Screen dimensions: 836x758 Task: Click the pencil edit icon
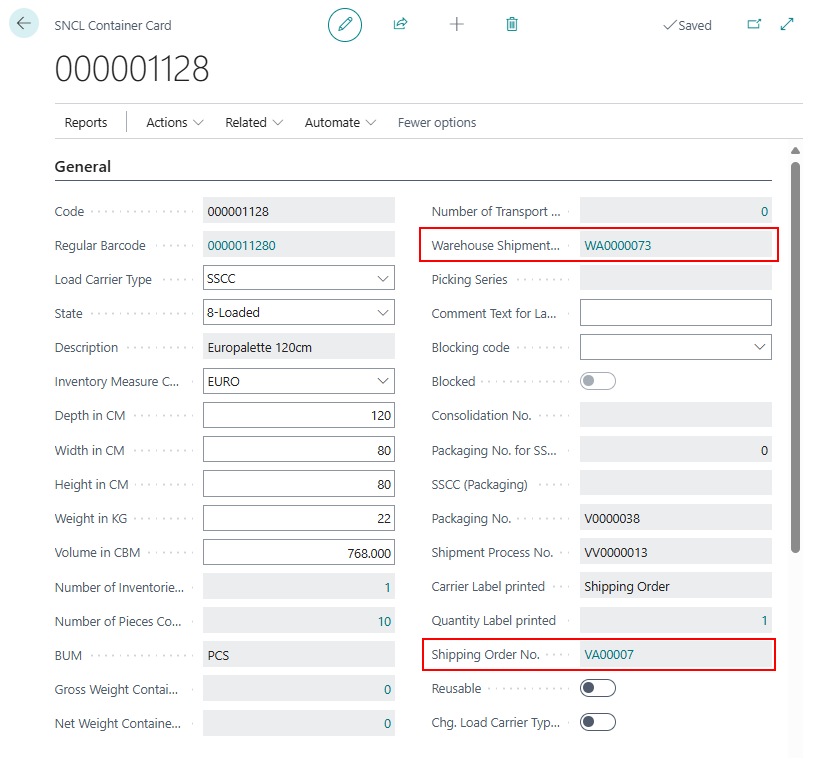[345, 25]
